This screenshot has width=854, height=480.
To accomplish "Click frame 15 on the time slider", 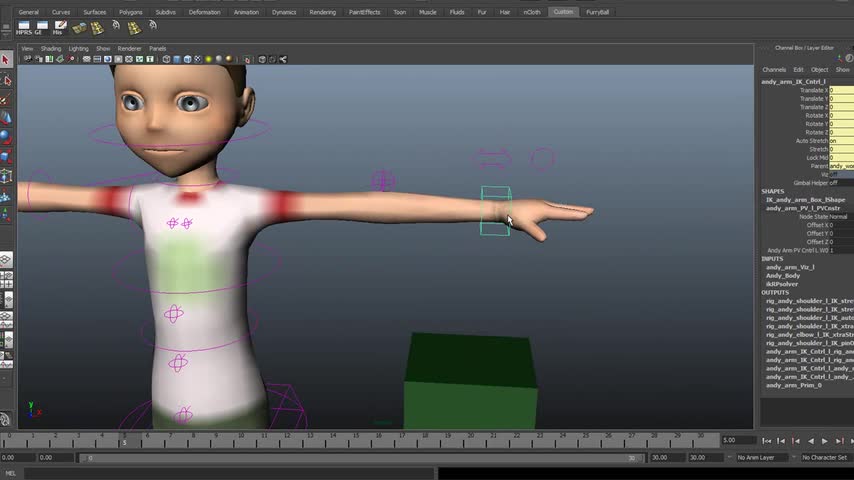I will tap(355, 440).
